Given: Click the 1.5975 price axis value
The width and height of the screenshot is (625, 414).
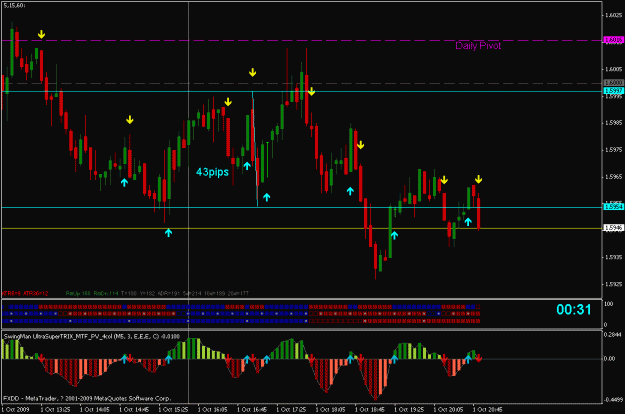Looking at the screenshot, I should pyautogui.click(x=613, y=150).
